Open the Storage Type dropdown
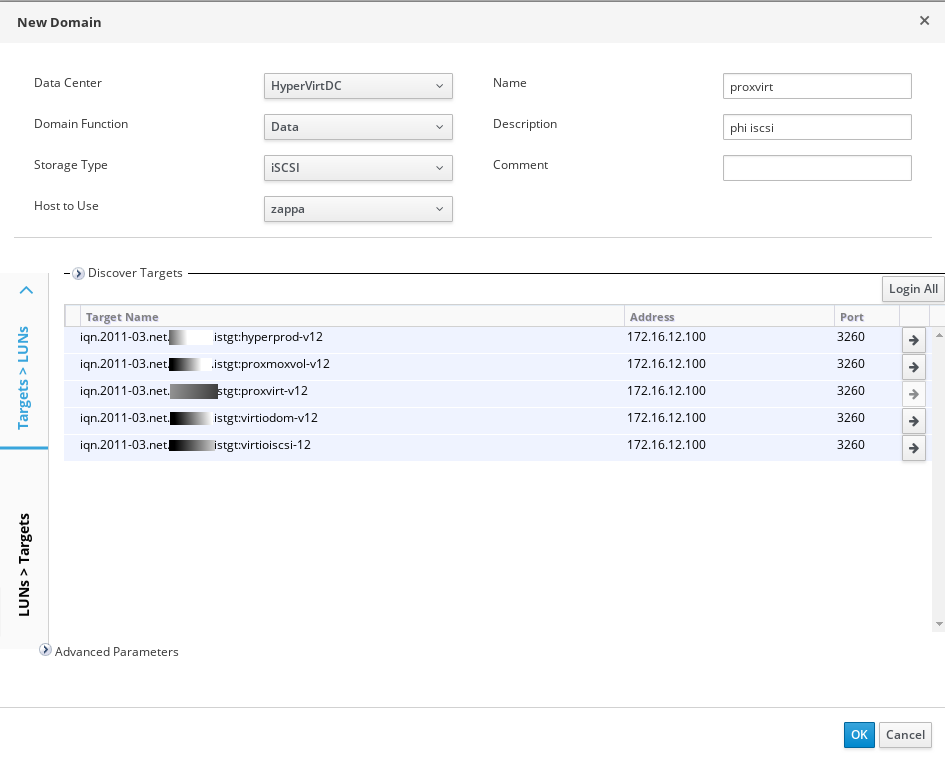 pyautogui.click(x=358, y=168)
